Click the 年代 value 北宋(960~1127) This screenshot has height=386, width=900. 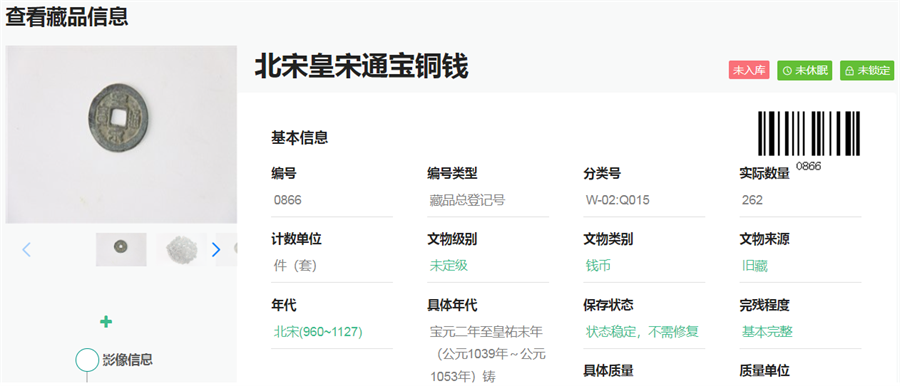(x=318, y=332)
